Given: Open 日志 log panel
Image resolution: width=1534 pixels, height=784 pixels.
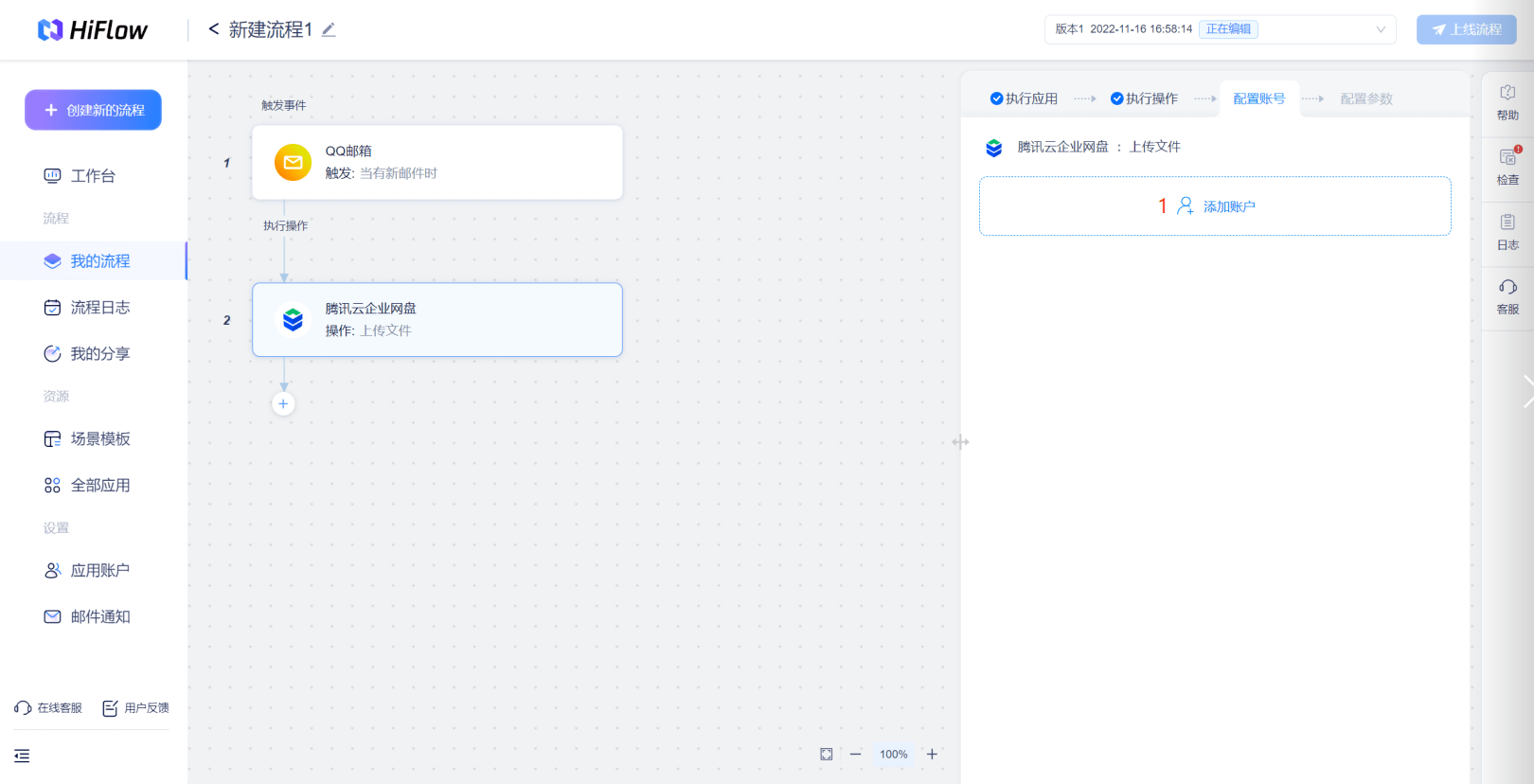Looking at the screenshot, I should 1507,232.
